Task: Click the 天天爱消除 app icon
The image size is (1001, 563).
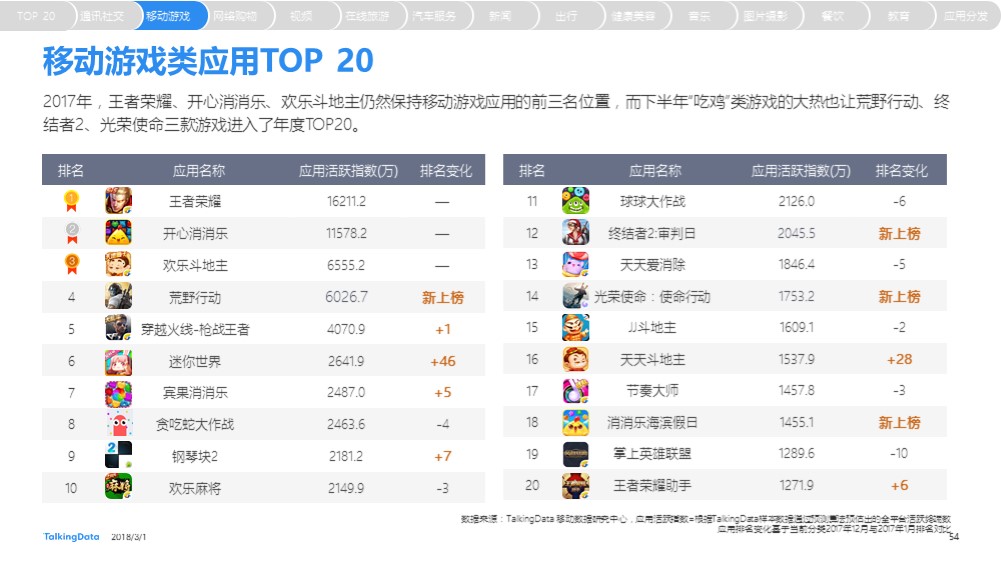Action: coord(575,264)
